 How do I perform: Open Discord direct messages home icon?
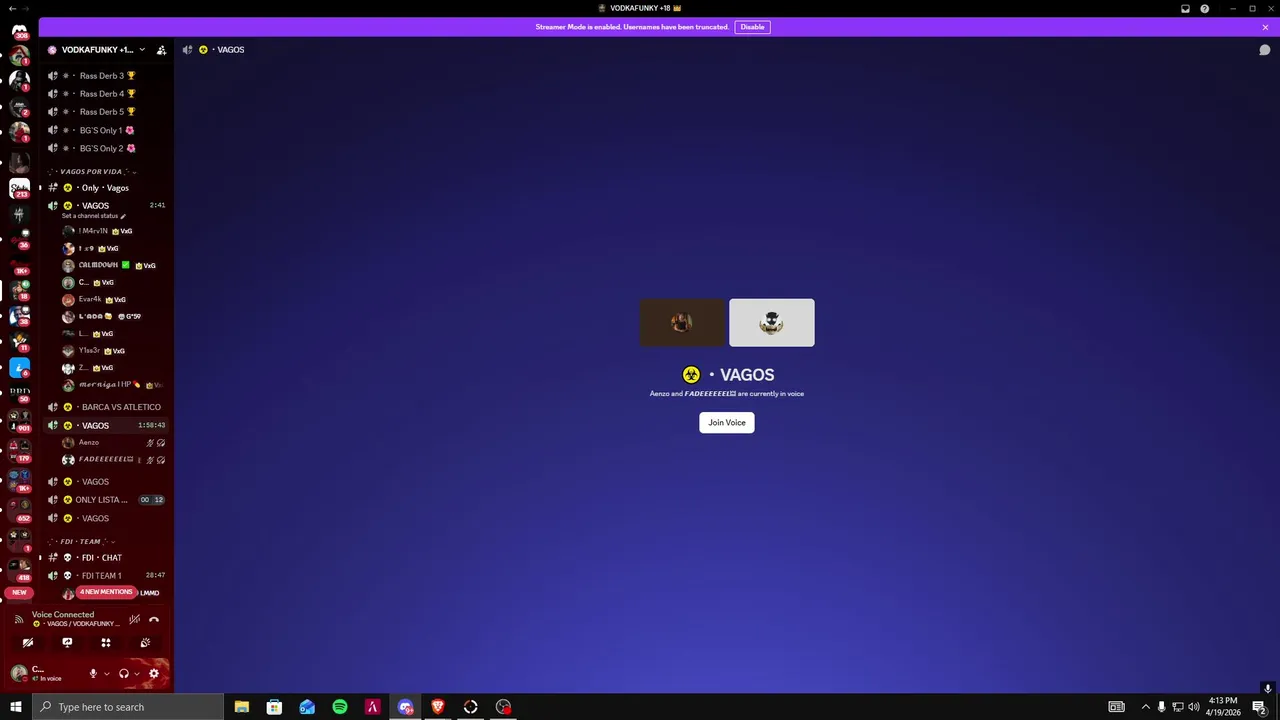[19, 30]
